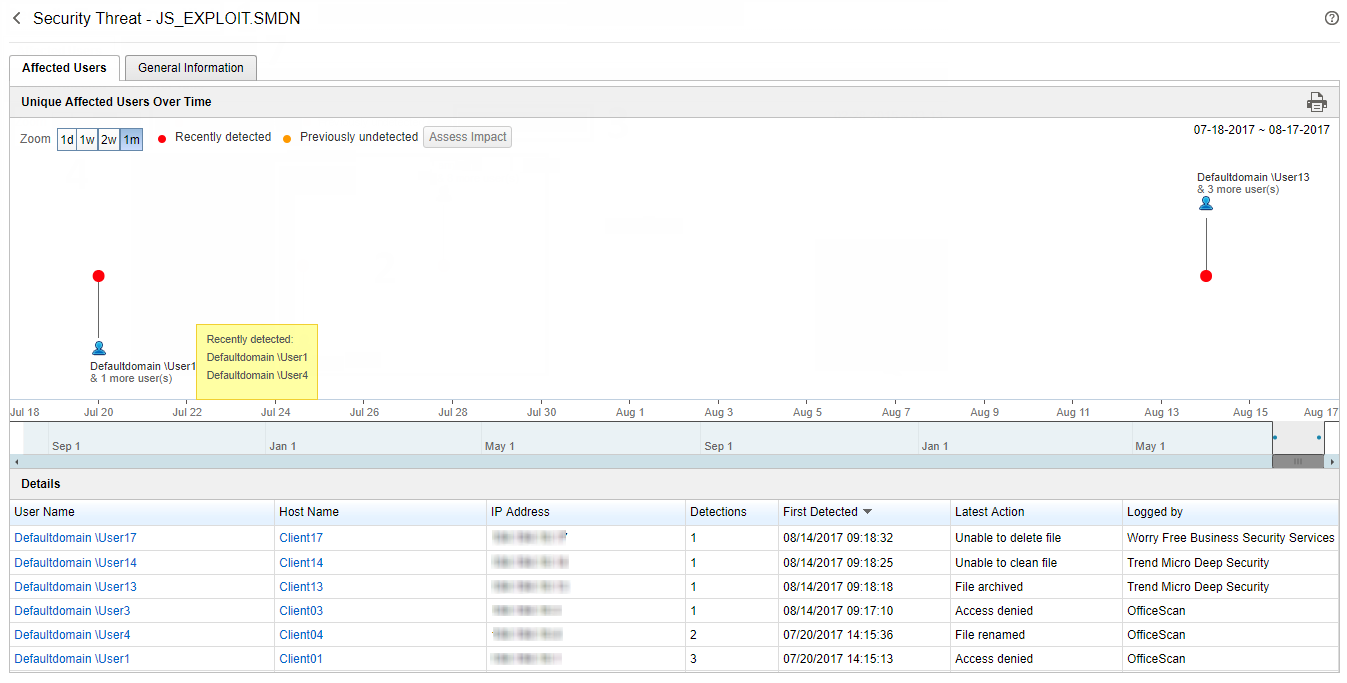Sort table by Detections column header

pos(718,512)
